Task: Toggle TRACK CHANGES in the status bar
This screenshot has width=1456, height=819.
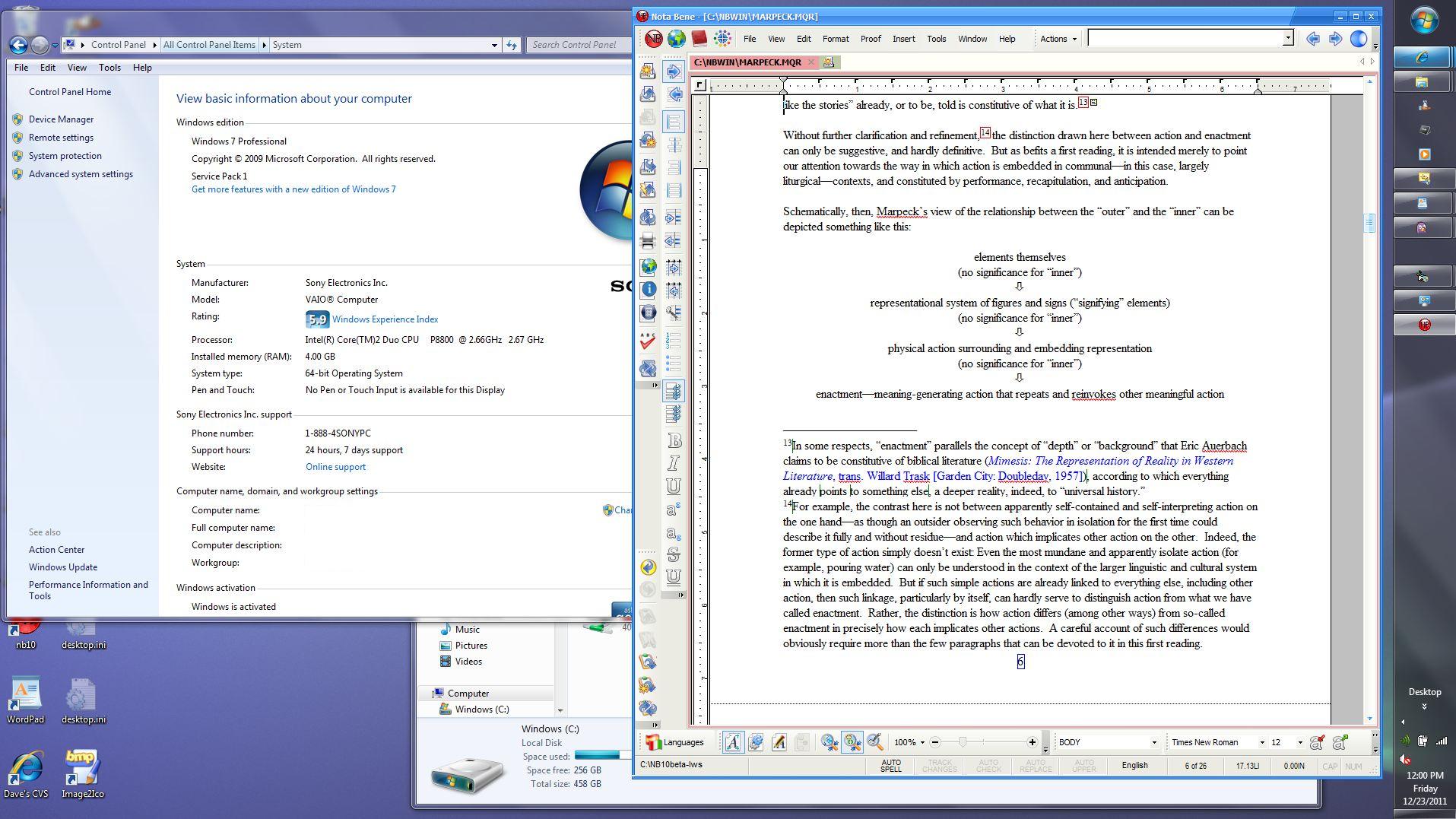Action: [940, 766]
